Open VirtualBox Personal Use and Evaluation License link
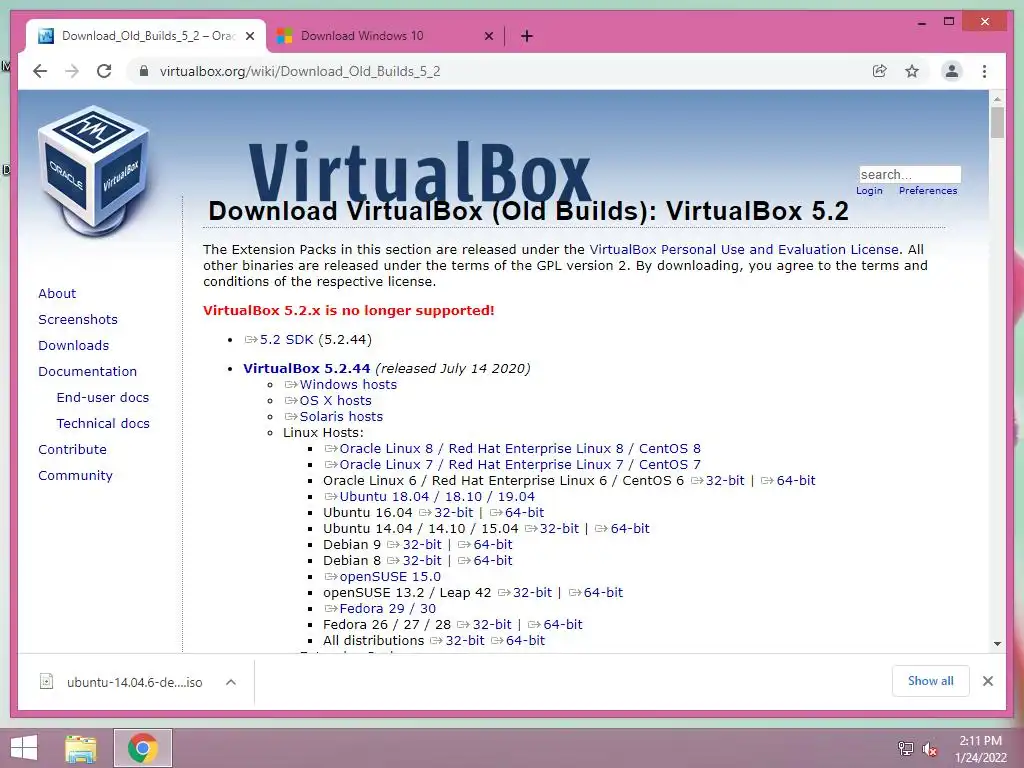 [x=744, y=249]
